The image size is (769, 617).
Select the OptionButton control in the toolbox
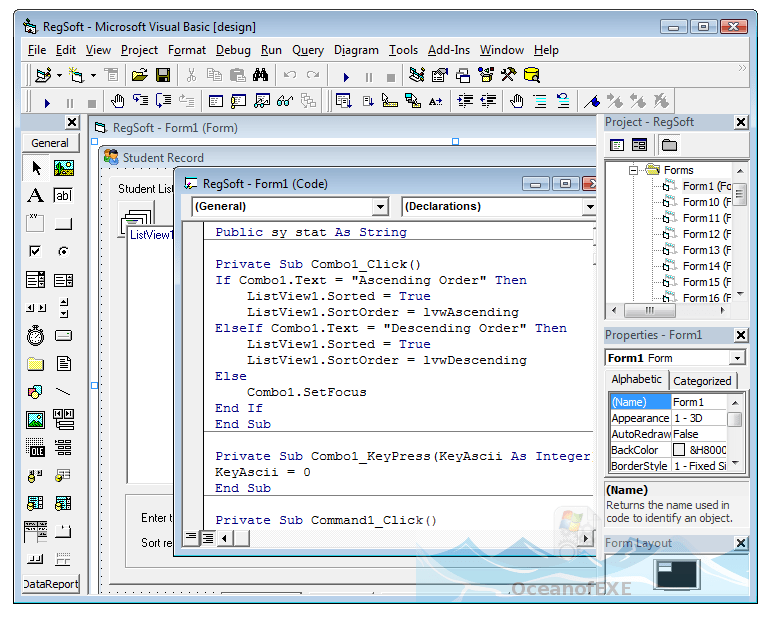[64, 252]
